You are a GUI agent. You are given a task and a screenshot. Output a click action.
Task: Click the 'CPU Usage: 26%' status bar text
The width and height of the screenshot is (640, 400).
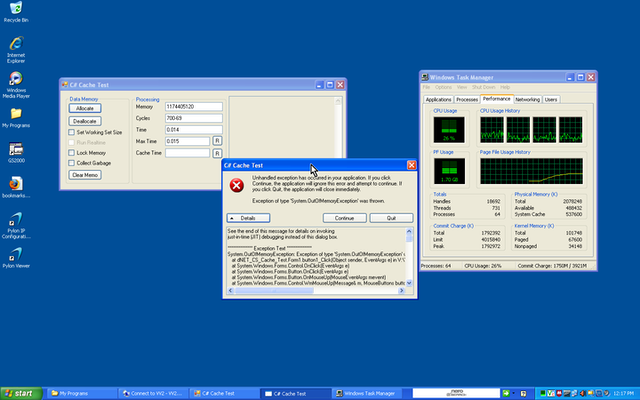point(482,266)
